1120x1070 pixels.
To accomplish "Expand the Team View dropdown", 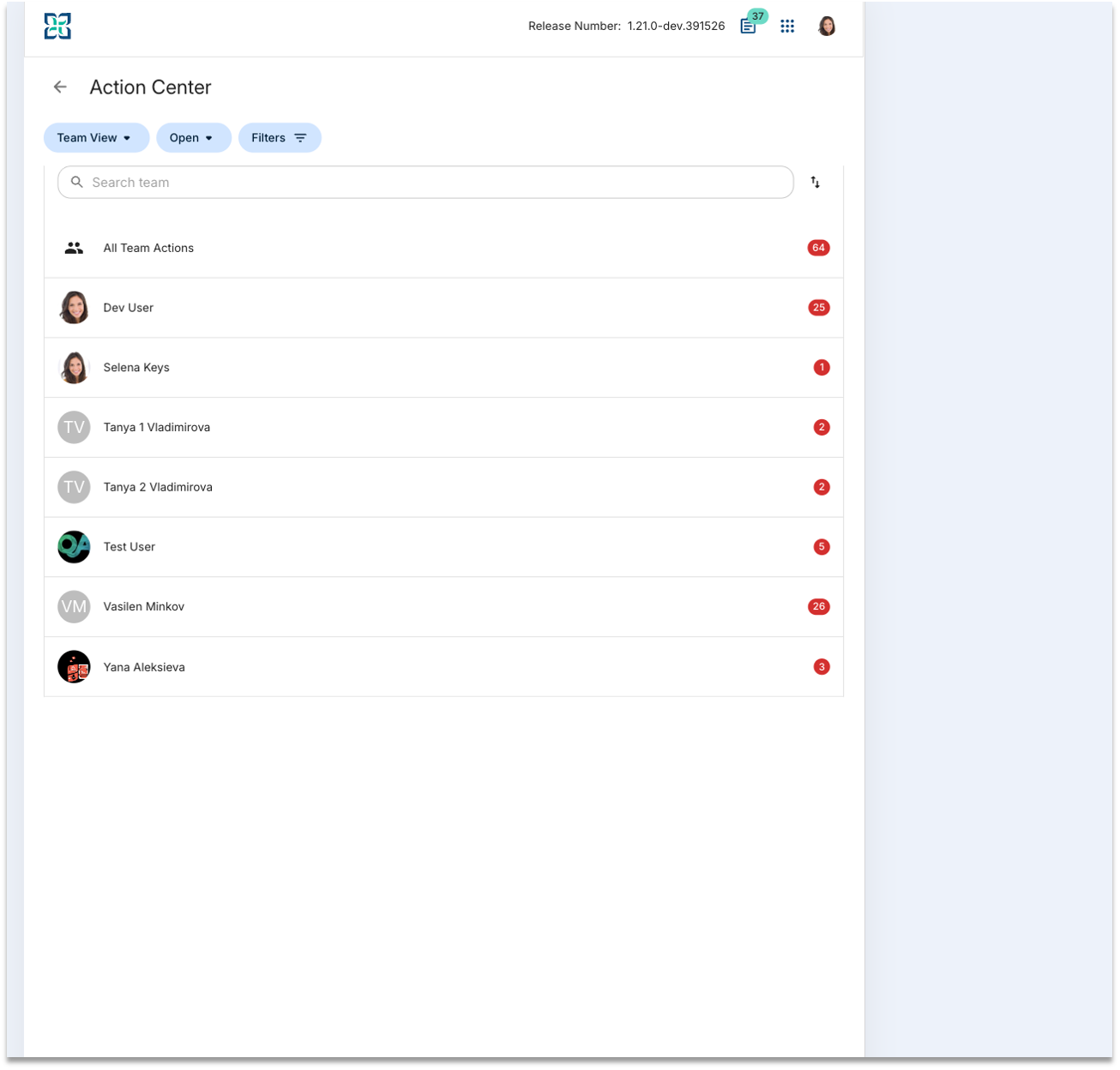I will (96, 138).
